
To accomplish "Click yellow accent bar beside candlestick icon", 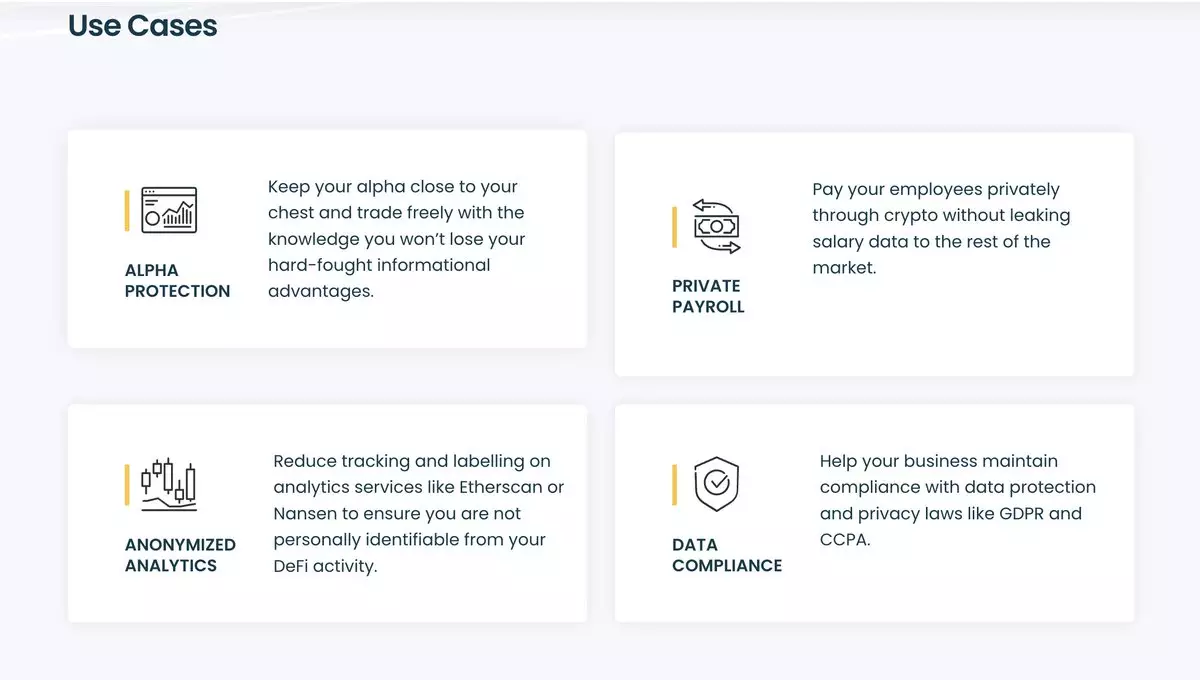I will (x=127, y=485).
